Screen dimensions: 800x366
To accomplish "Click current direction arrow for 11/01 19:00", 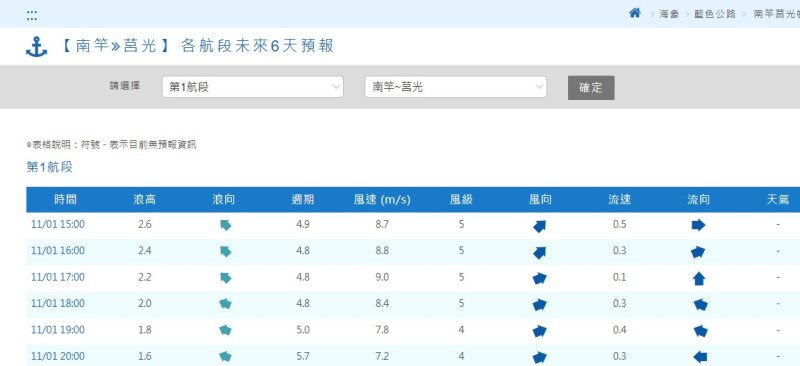I will (x=701, y=331).
